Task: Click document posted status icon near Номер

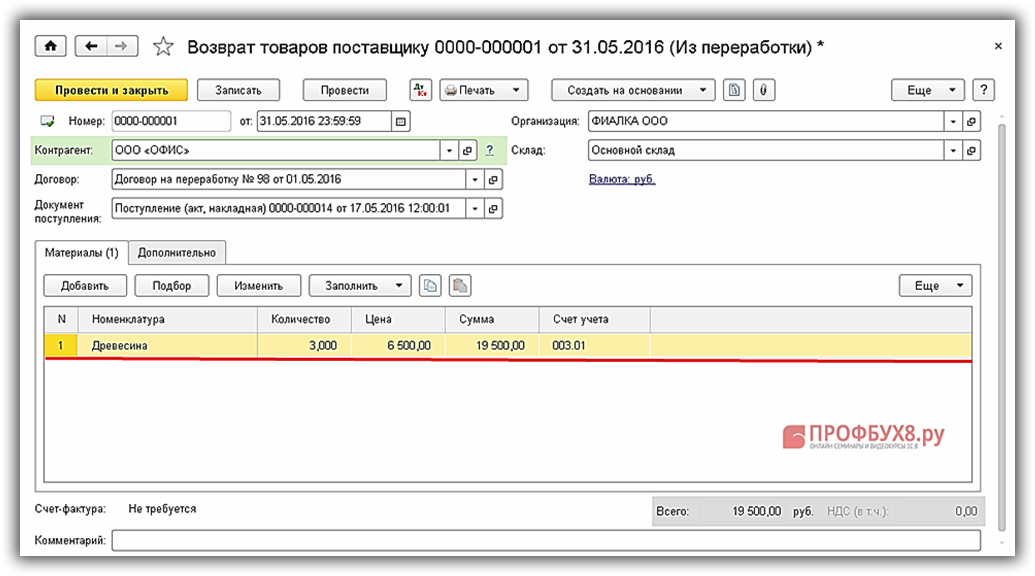Action: coord(48,121)
